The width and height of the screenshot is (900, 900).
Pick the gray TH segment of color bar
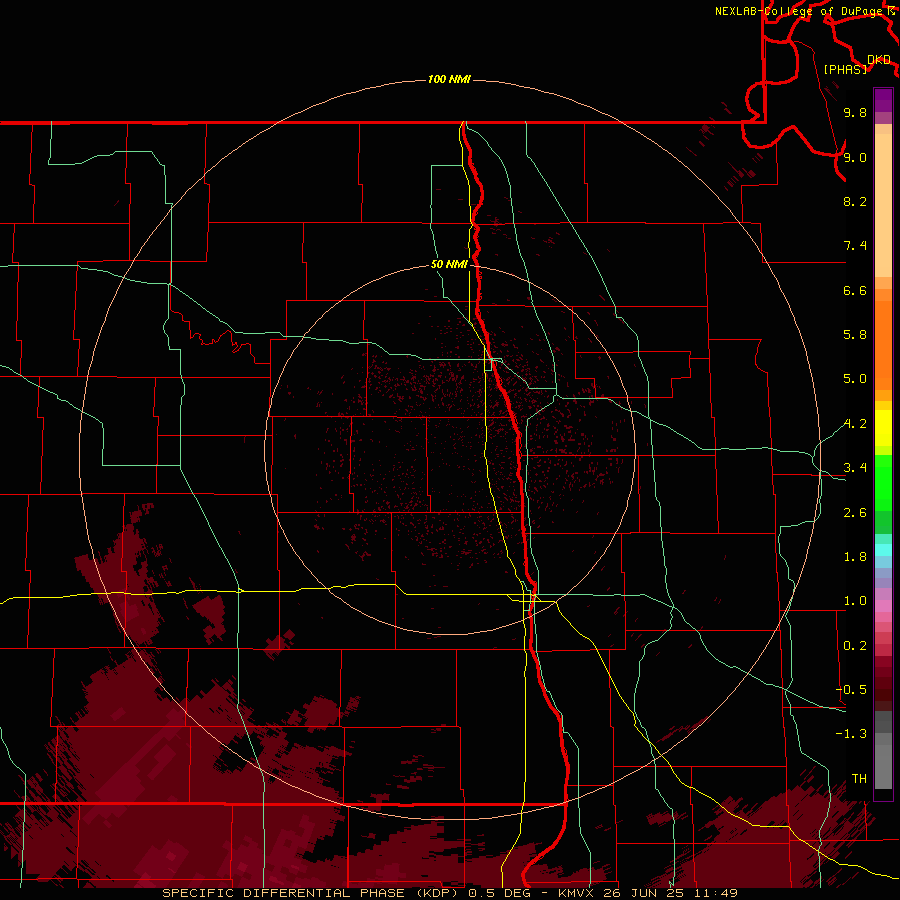coord(883,766)
